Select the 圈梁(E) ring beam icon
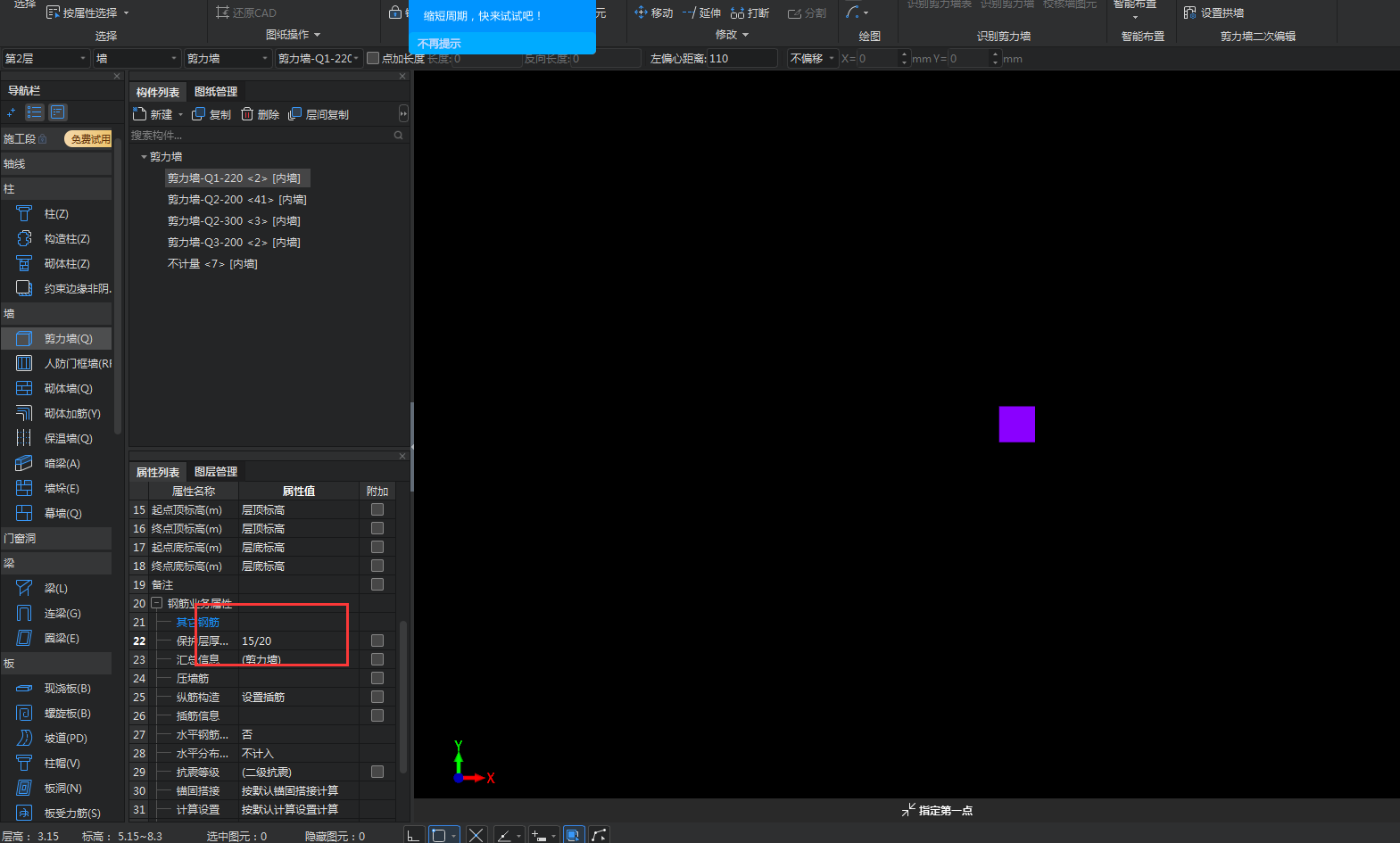The width and height of the screenshot is (1400, 843). coord(24,638)
